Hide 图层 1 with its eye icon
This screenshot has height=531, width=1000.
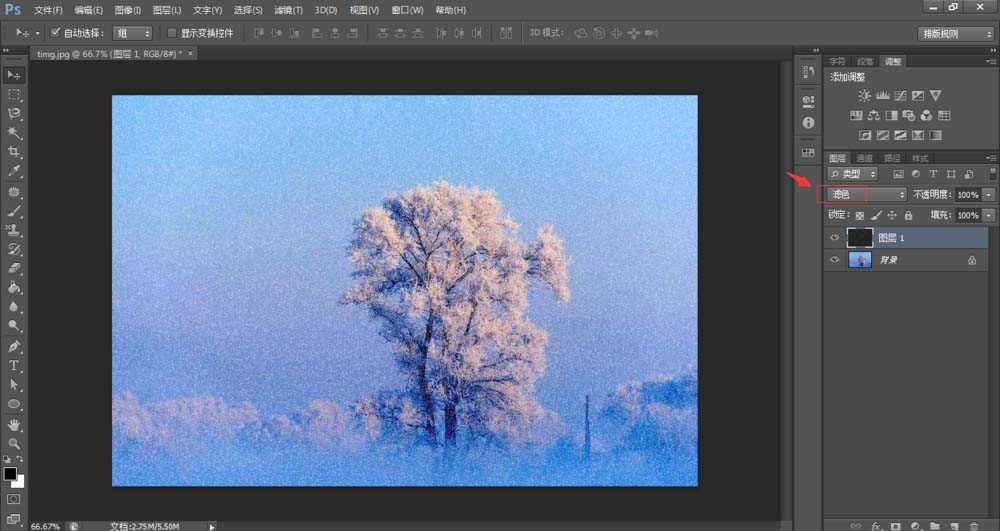[x=834, y=238]
